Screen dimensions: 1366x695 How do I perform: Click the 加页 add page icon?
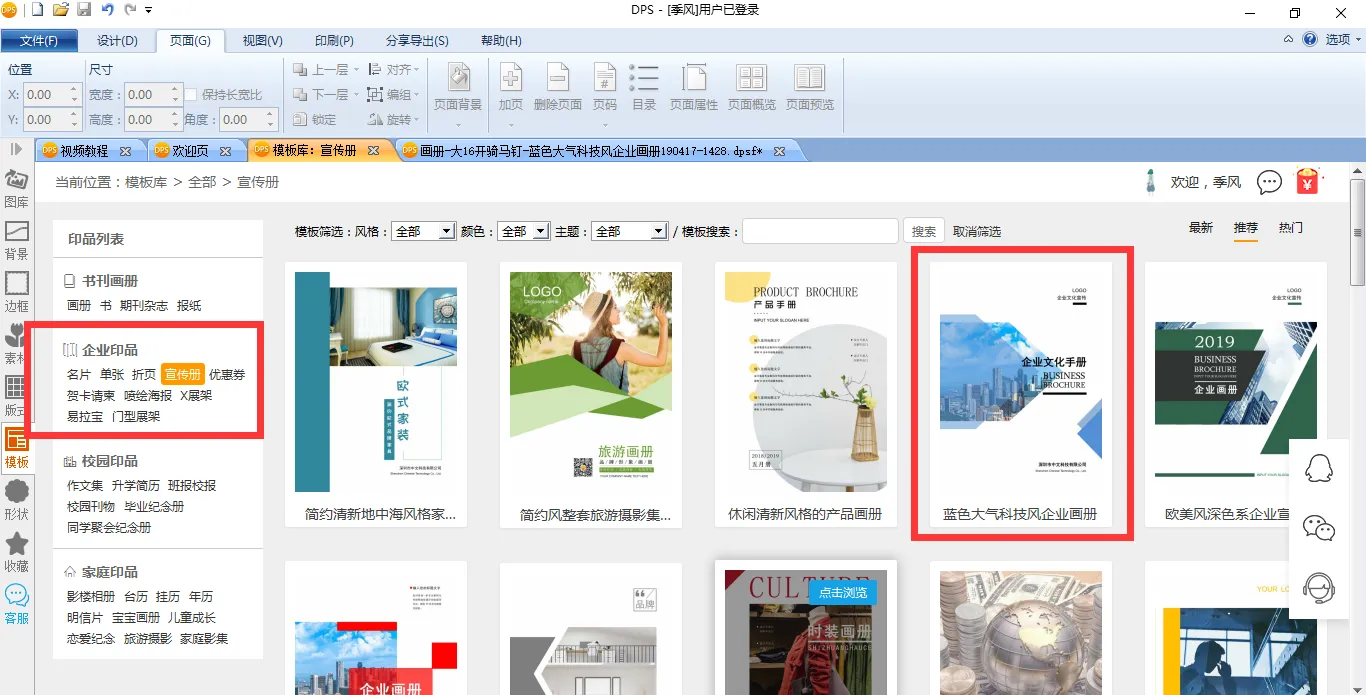click(511, 87)
